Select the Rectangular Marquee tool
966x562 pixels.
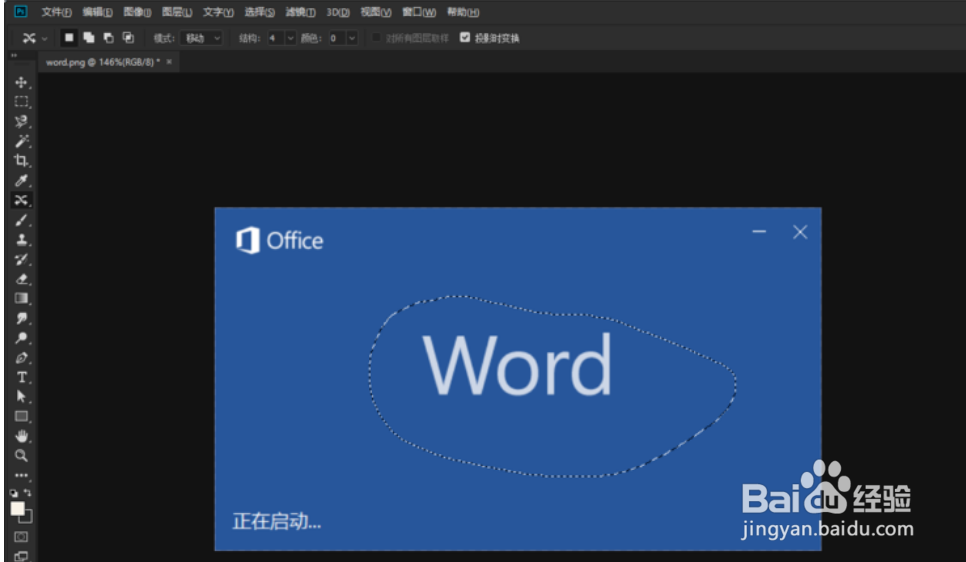tap(22, 102)
